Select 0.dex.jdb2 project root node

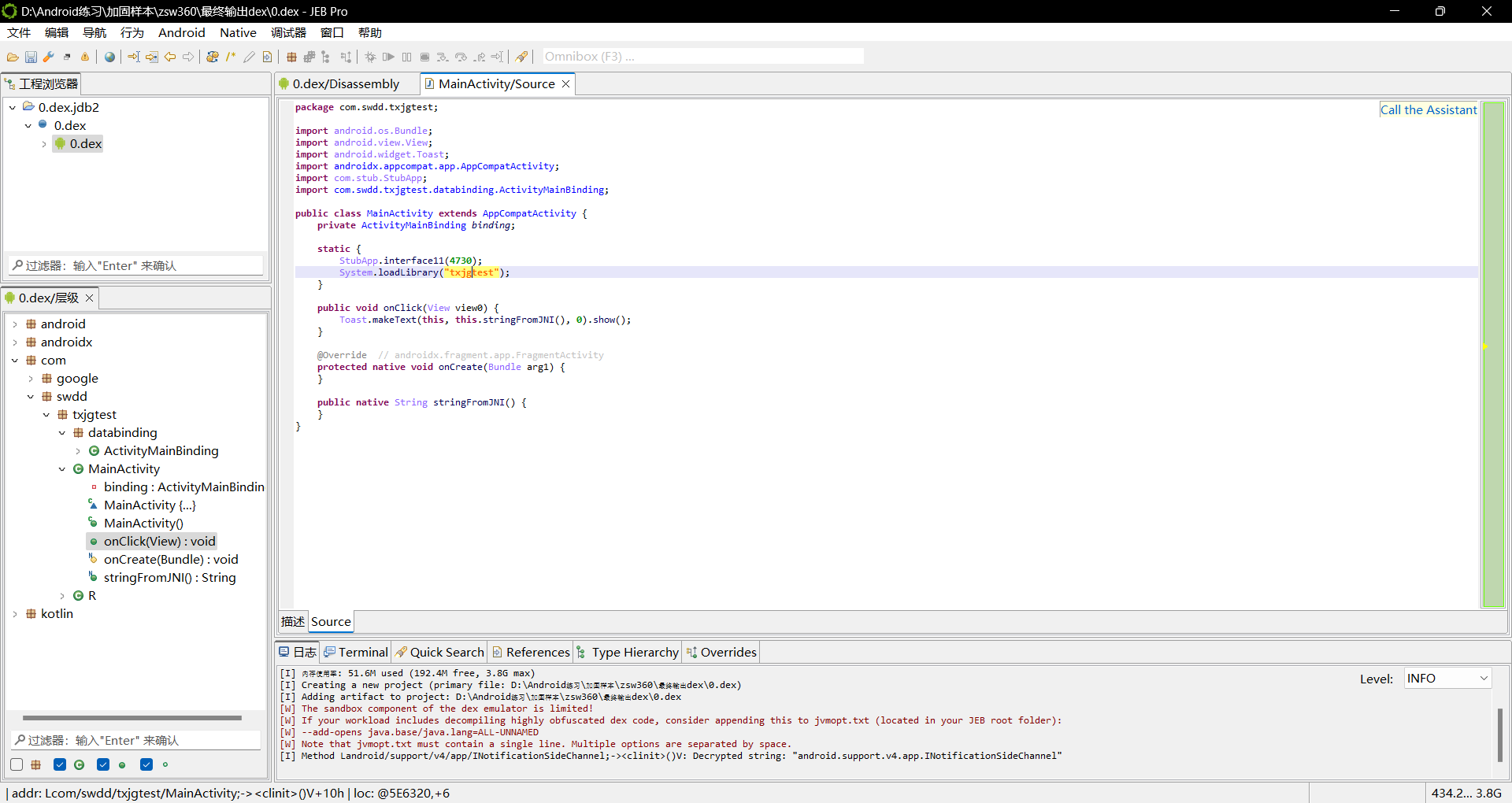69,107
